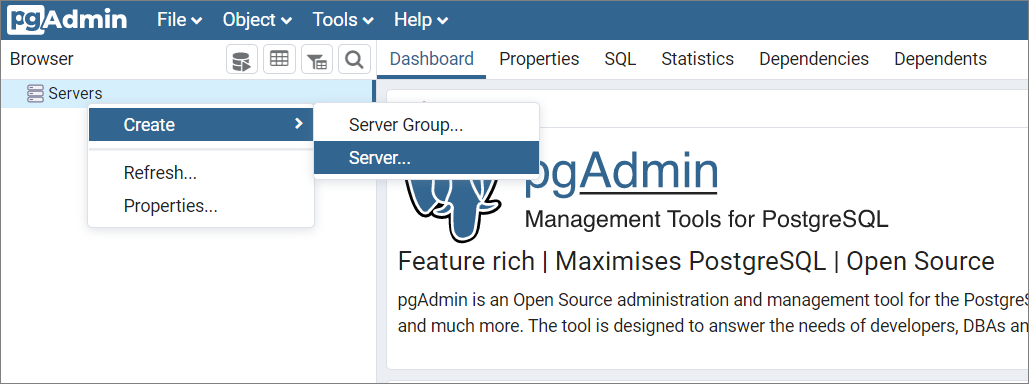Open the Query Tool icon in Browser toolbar
Screen dimensions: 1029x384
click(242, 60)
